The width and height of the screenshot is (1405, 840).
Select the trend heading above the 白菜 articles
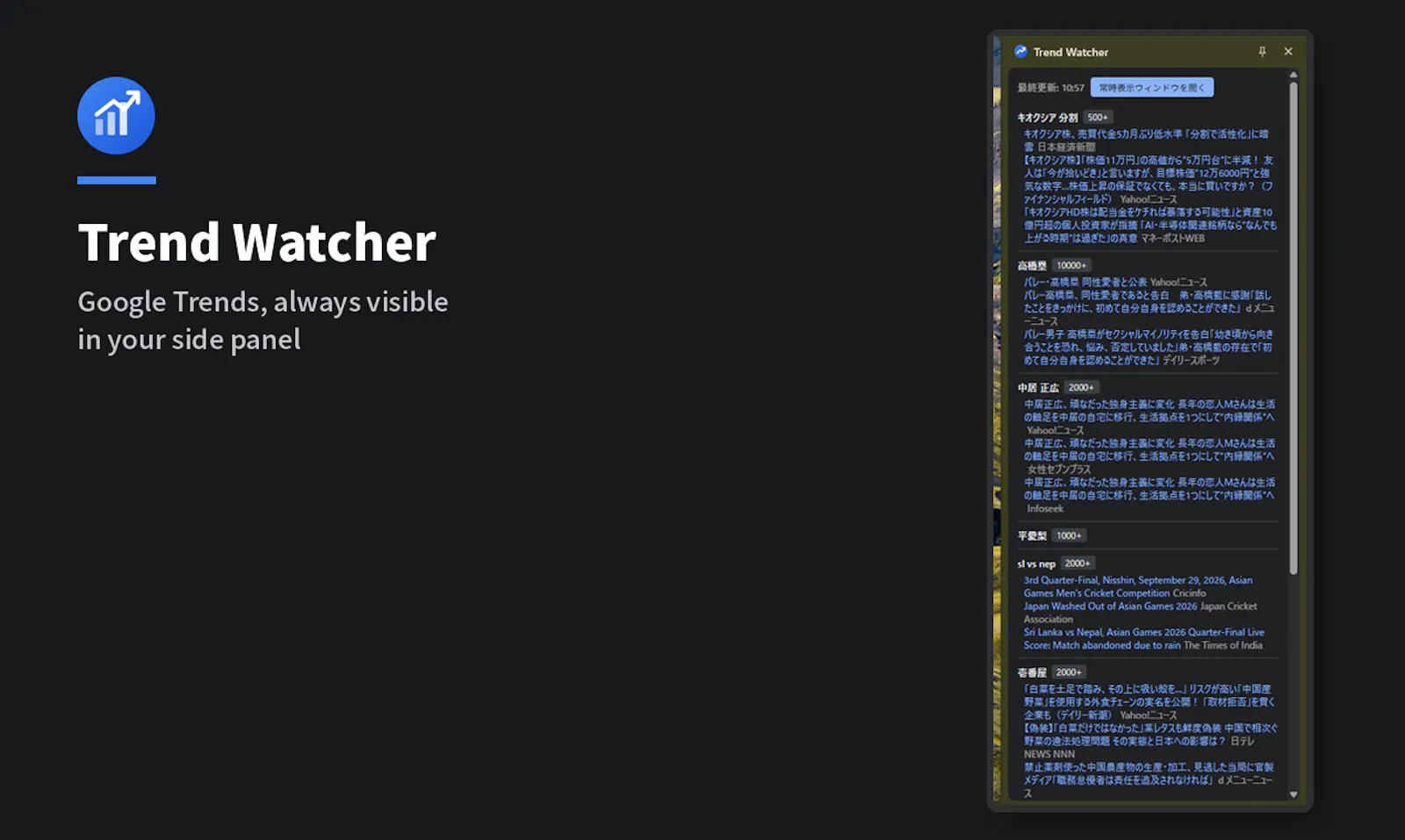click(1032, 673)
